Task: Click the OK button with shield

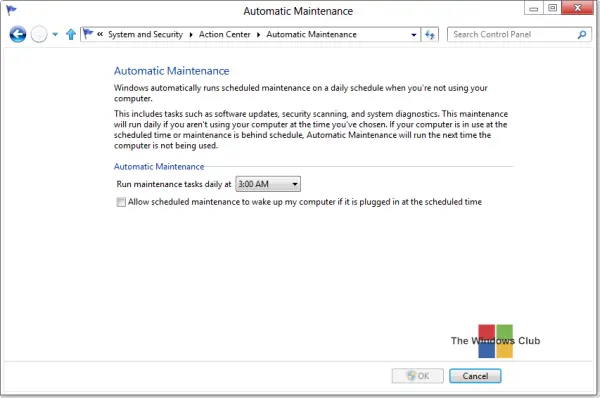Action: click(x=417, y=376)
